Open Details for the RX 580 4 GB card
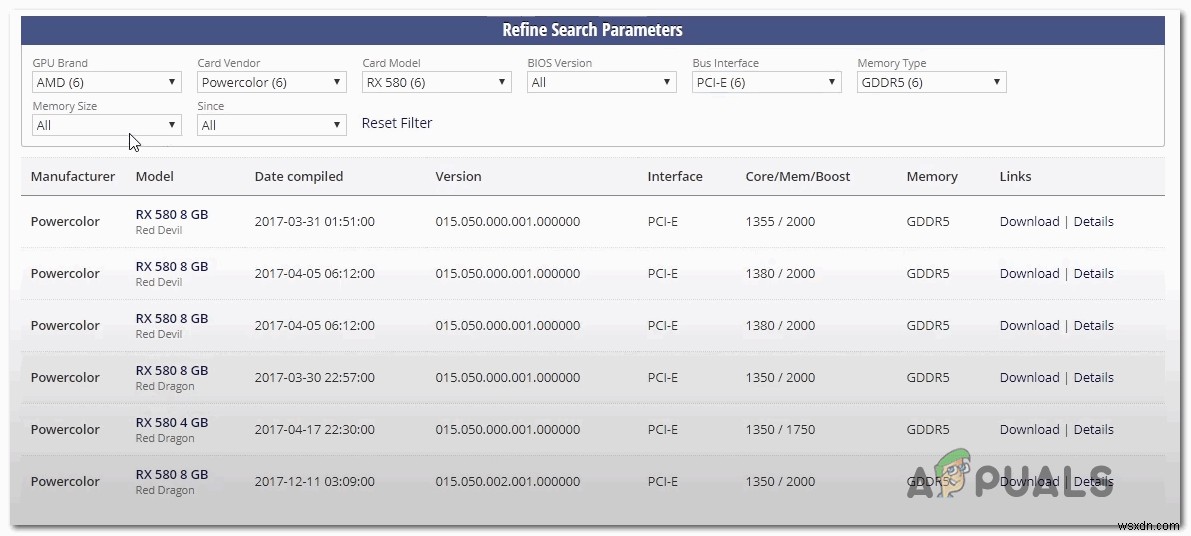The height and width of the screenshot is (536, 1191). [1093, 430]
